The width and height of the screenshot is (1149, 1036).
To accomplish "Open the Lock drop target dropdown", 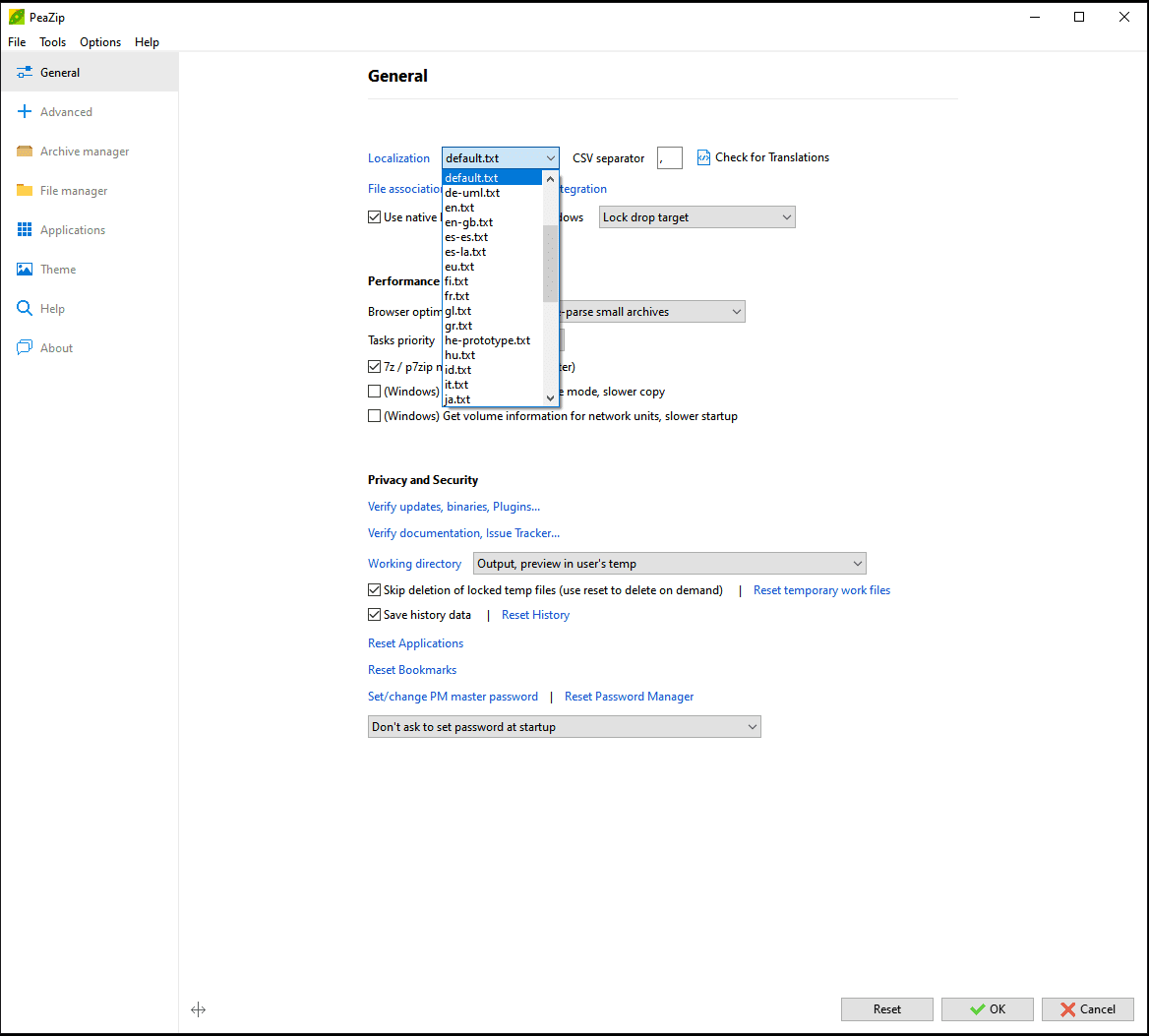I will pos(696,216).
